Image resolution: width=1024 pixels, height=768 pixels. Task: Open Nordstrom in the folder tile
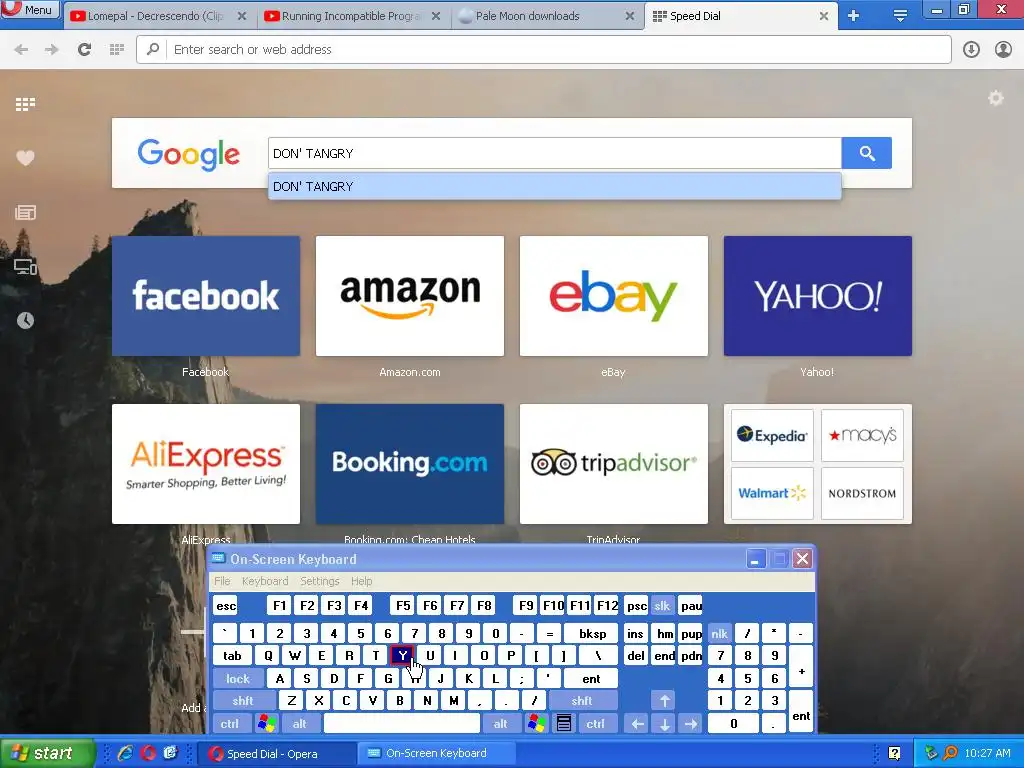[x=862, y=493]
